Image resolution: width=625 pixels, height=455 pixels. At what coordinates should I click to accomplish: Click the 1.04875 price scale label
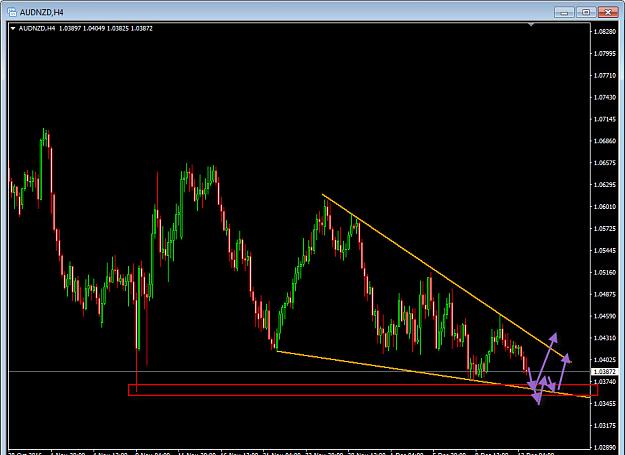coord(605,294)
